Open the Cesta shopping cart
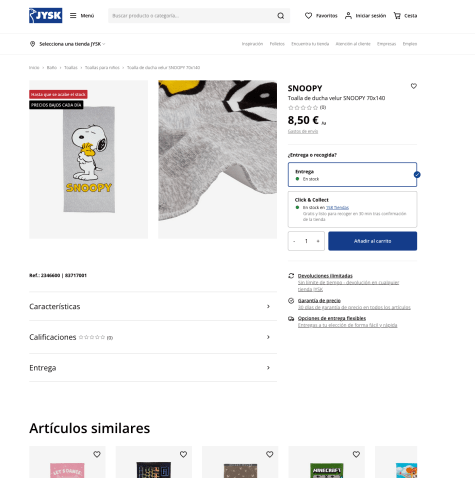475x478 pixels. click(x=405, y=16)
